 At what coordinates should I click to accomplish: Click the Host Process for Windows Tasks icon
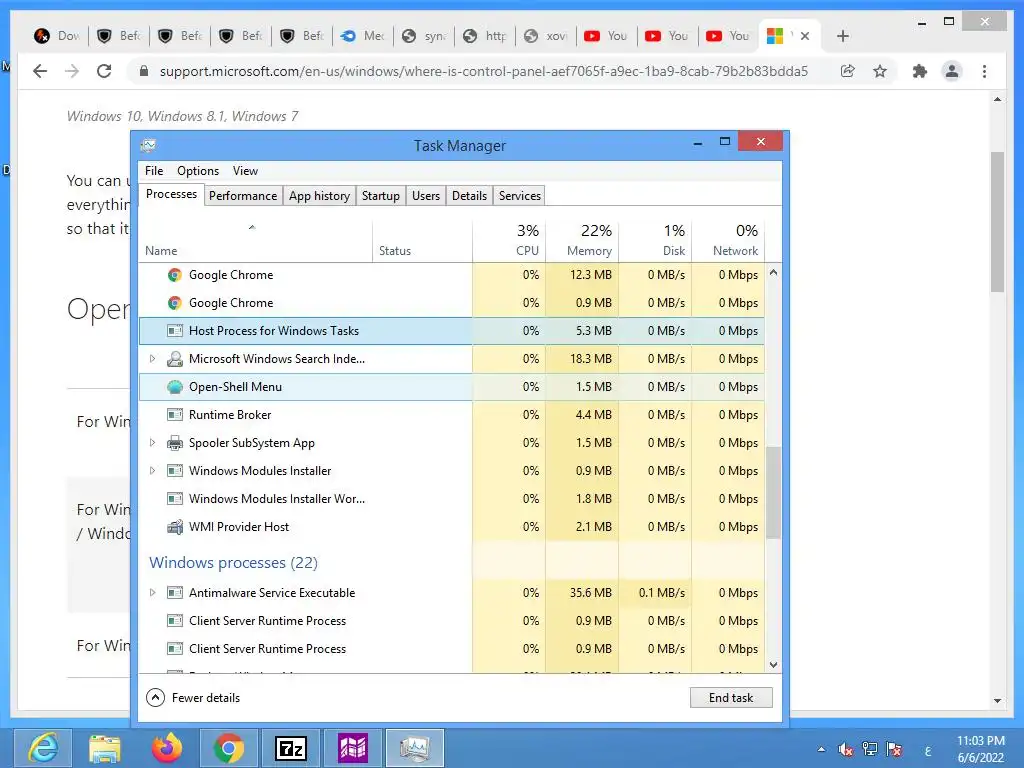point(174,331)
